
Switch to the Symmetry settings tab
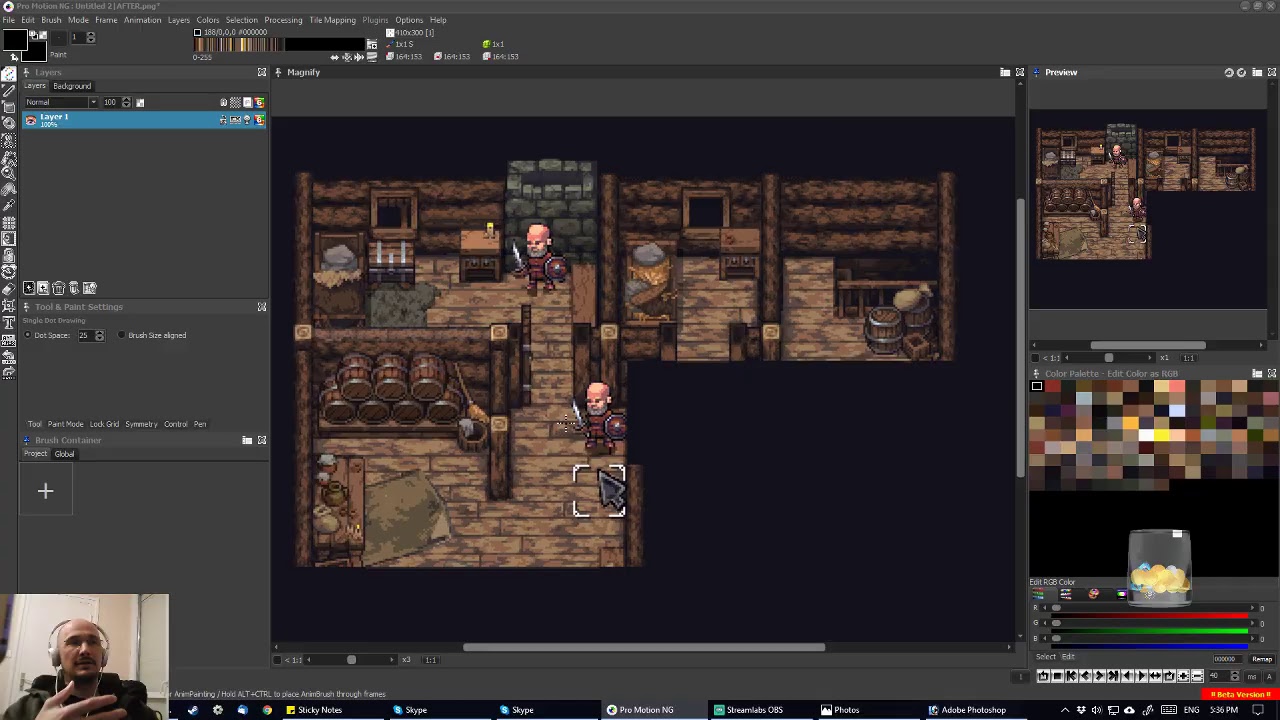tap(141, 424)
